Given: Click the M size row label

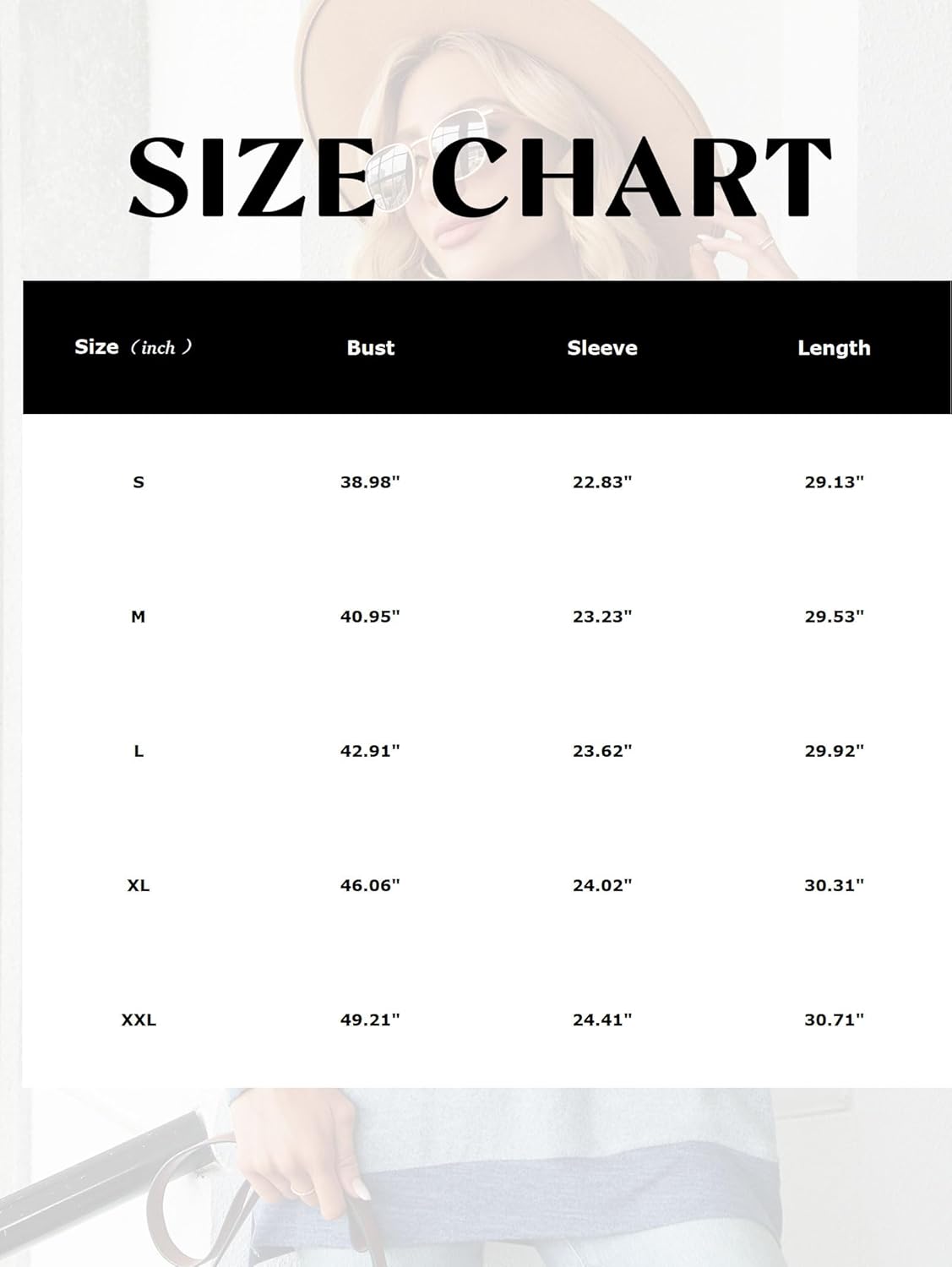Looking at the screenshot, I should pyautogui.click(x=139, y=617).
